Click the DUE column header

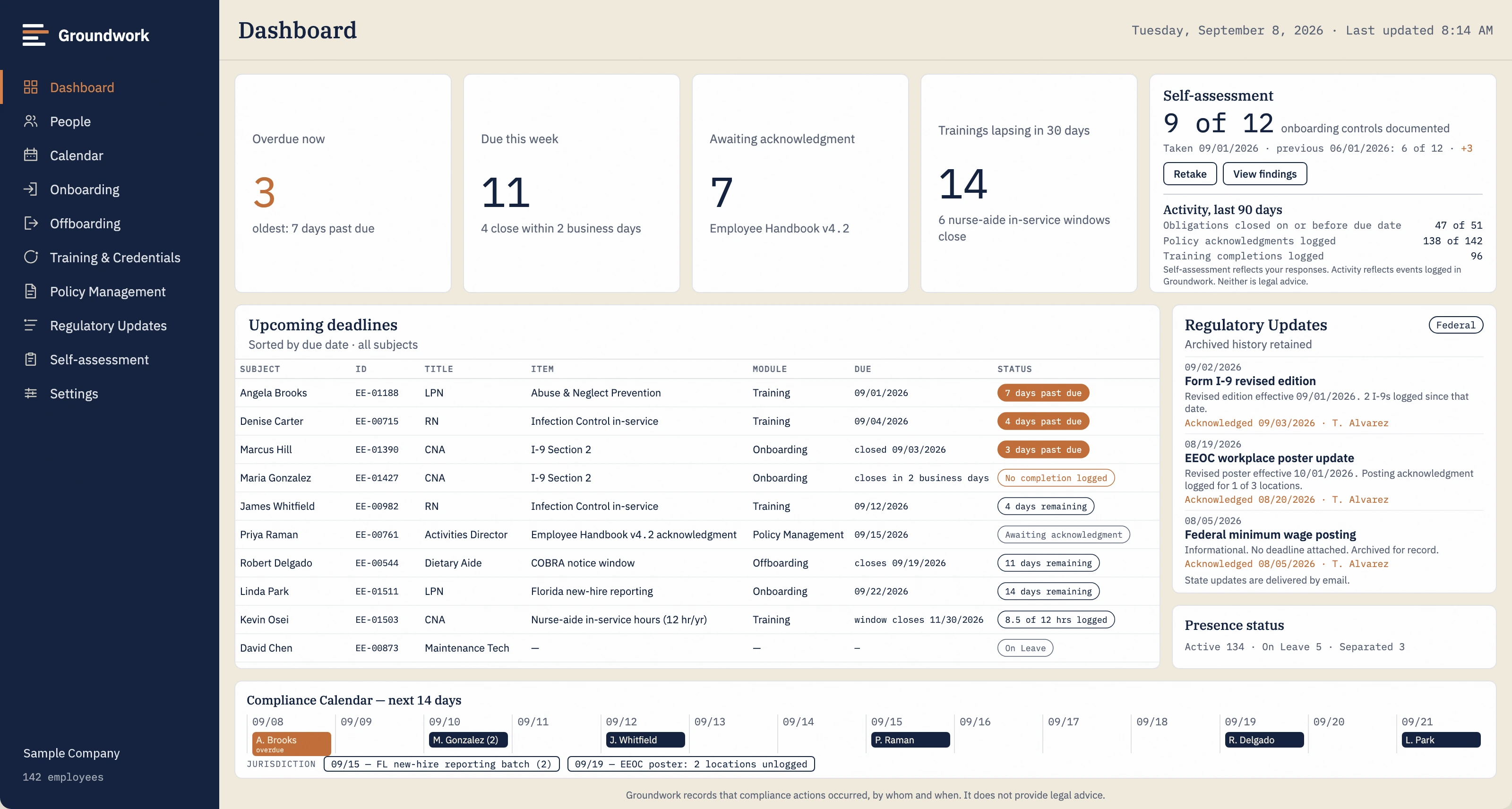862,369
